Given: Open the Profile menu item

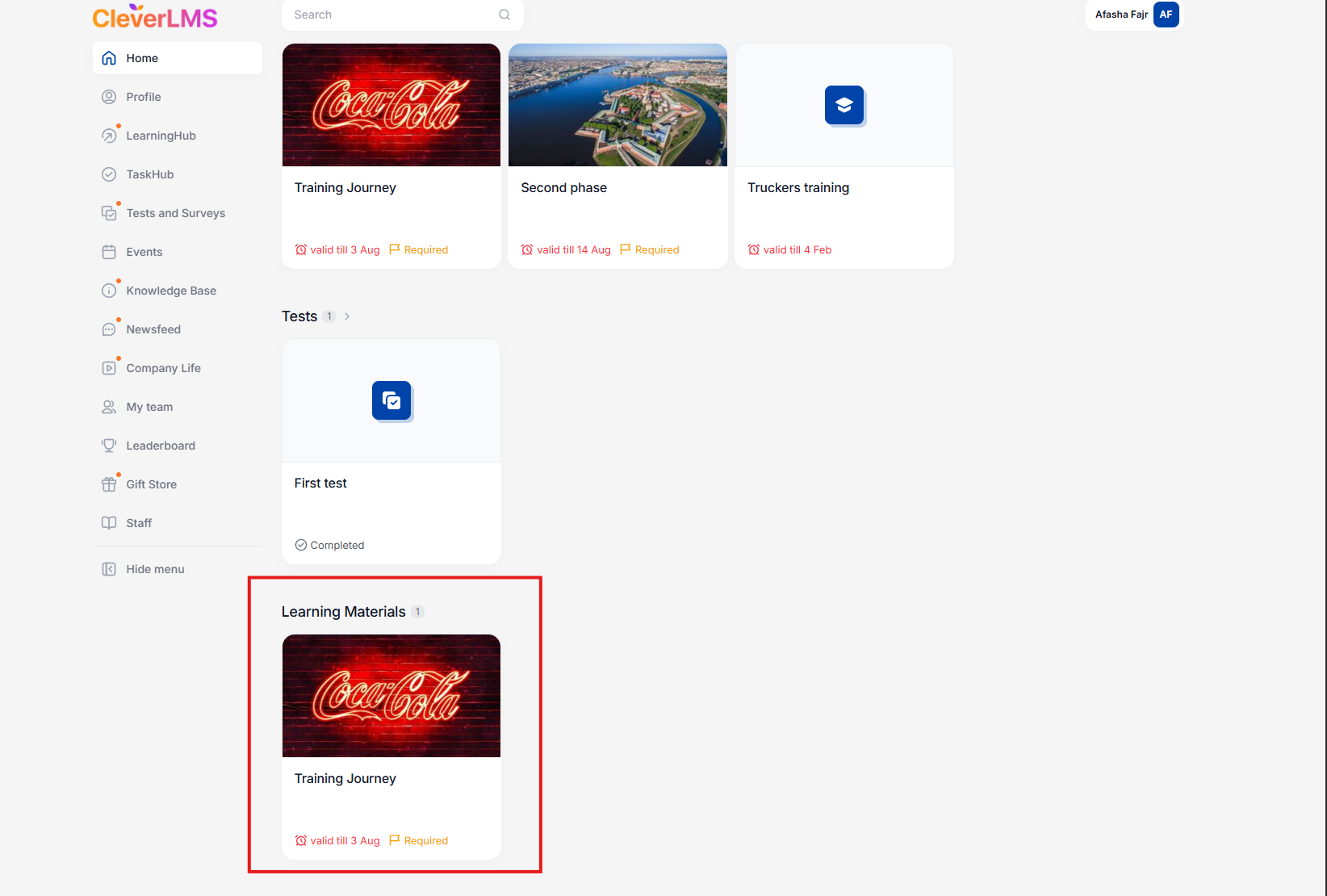Looking at the screenshot, I should tap(178, 97).
